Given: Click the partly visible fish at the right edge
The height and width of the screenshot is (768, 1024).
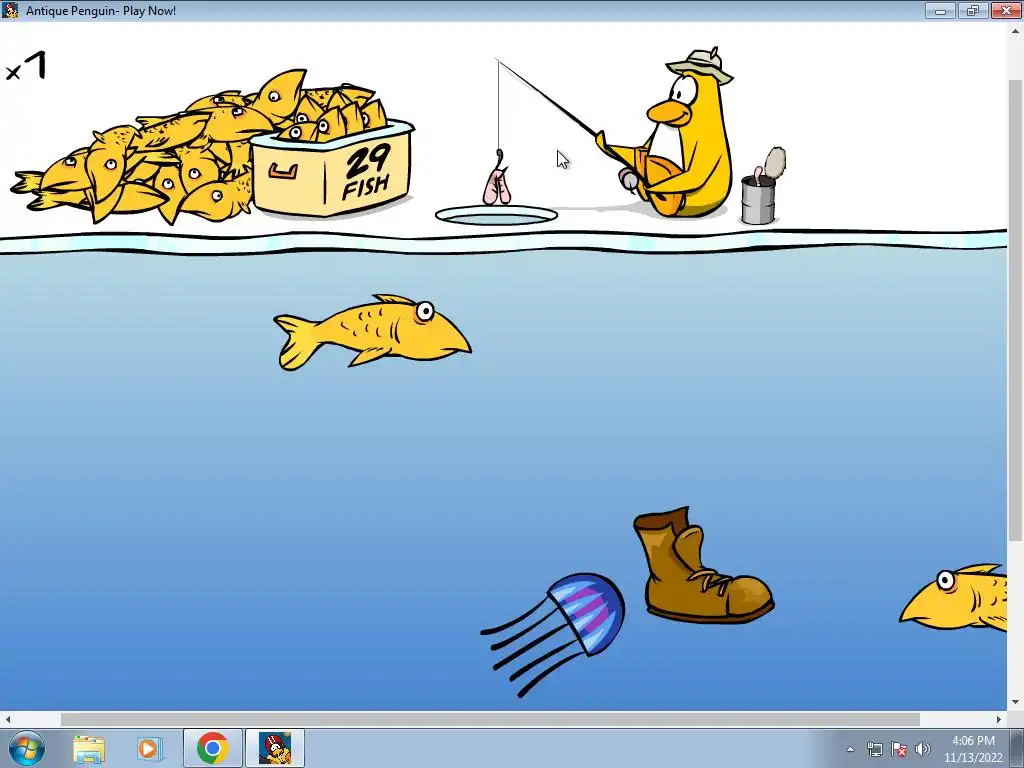Looking at the screenshot, I should pyautogui.click(x=953, y=598).
